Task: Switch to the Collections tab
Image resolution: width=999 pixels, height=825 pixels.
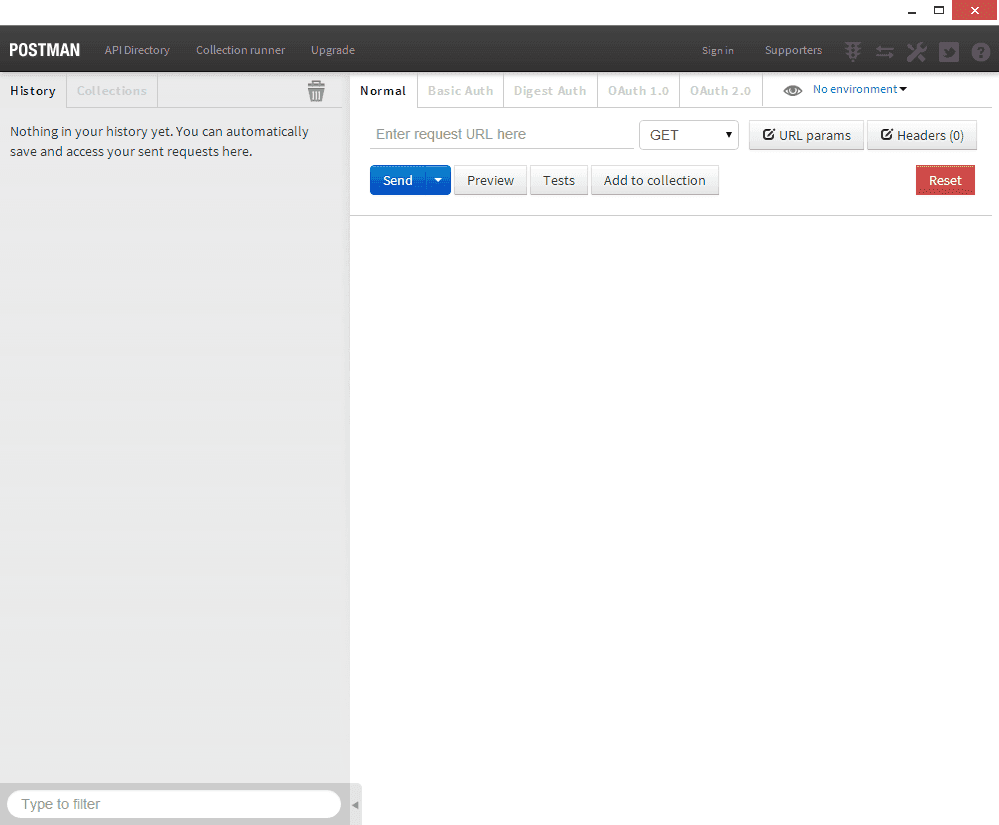Action: pos(111,90)
